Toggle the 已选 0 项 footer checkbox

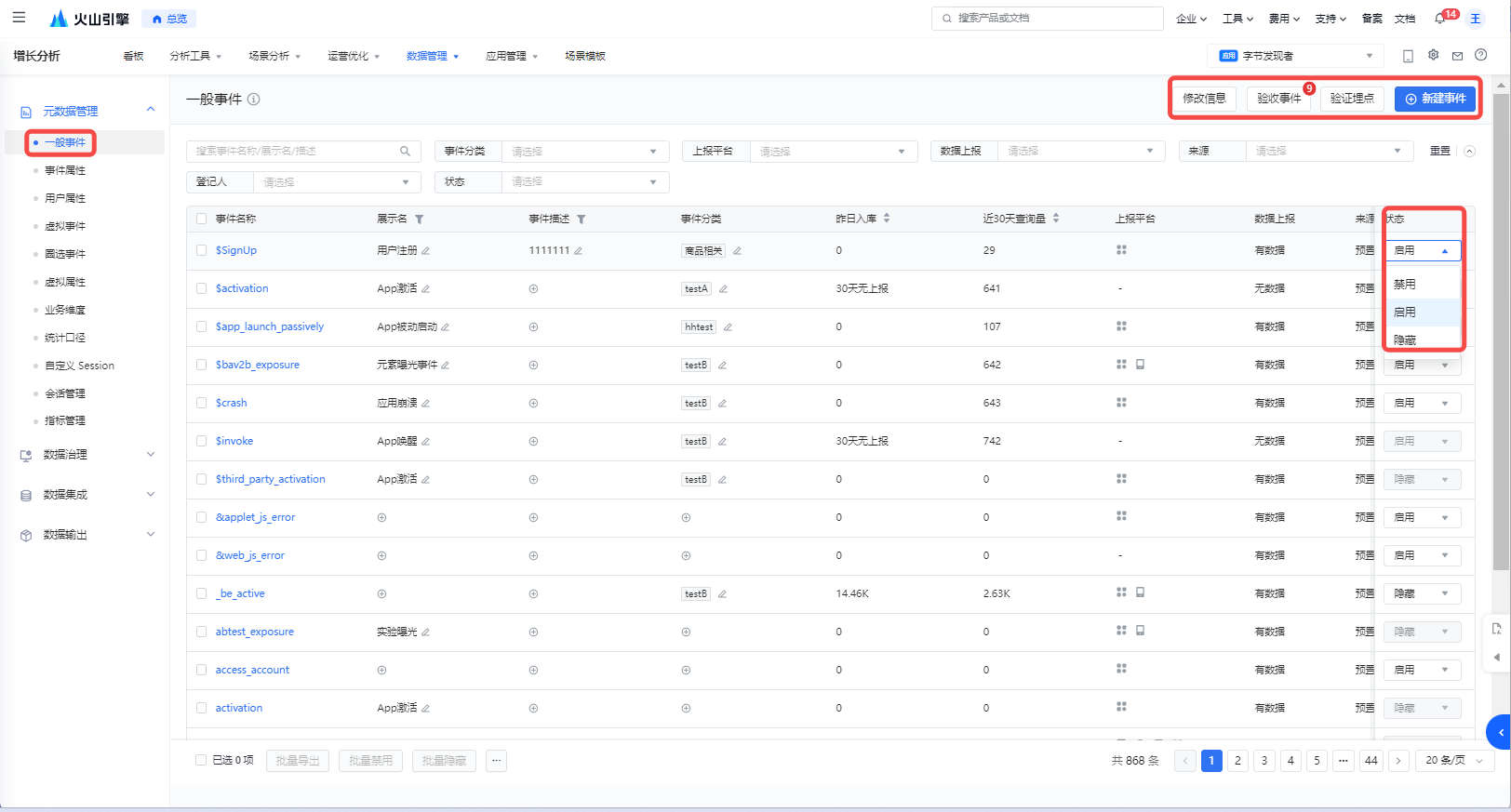click(x=201, y=760)
